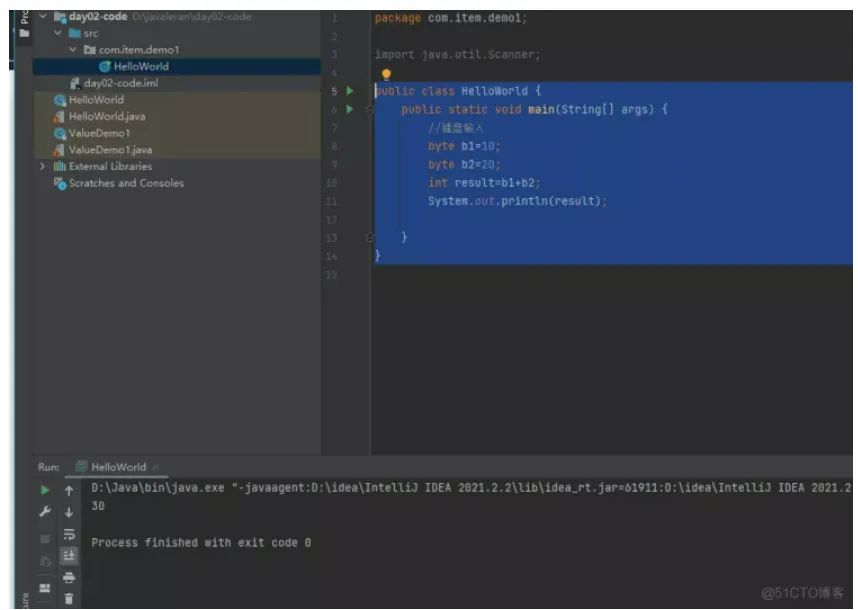Click the Scratches and Consoles icon
This screenshot has height=610, width=858.
click(60, 183)
